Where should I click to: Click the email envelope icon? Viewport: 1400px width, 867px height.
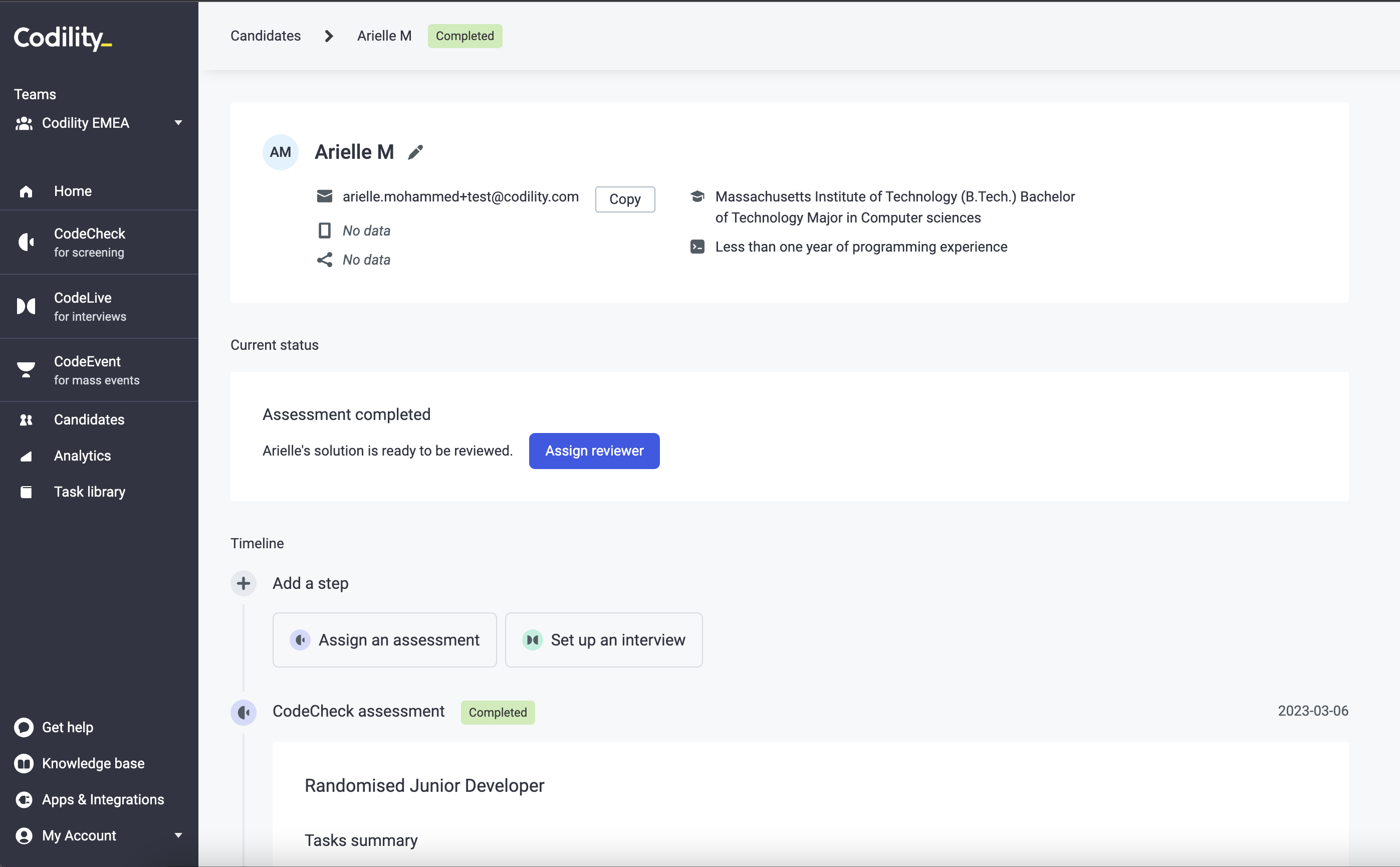[x=325, y=196]
